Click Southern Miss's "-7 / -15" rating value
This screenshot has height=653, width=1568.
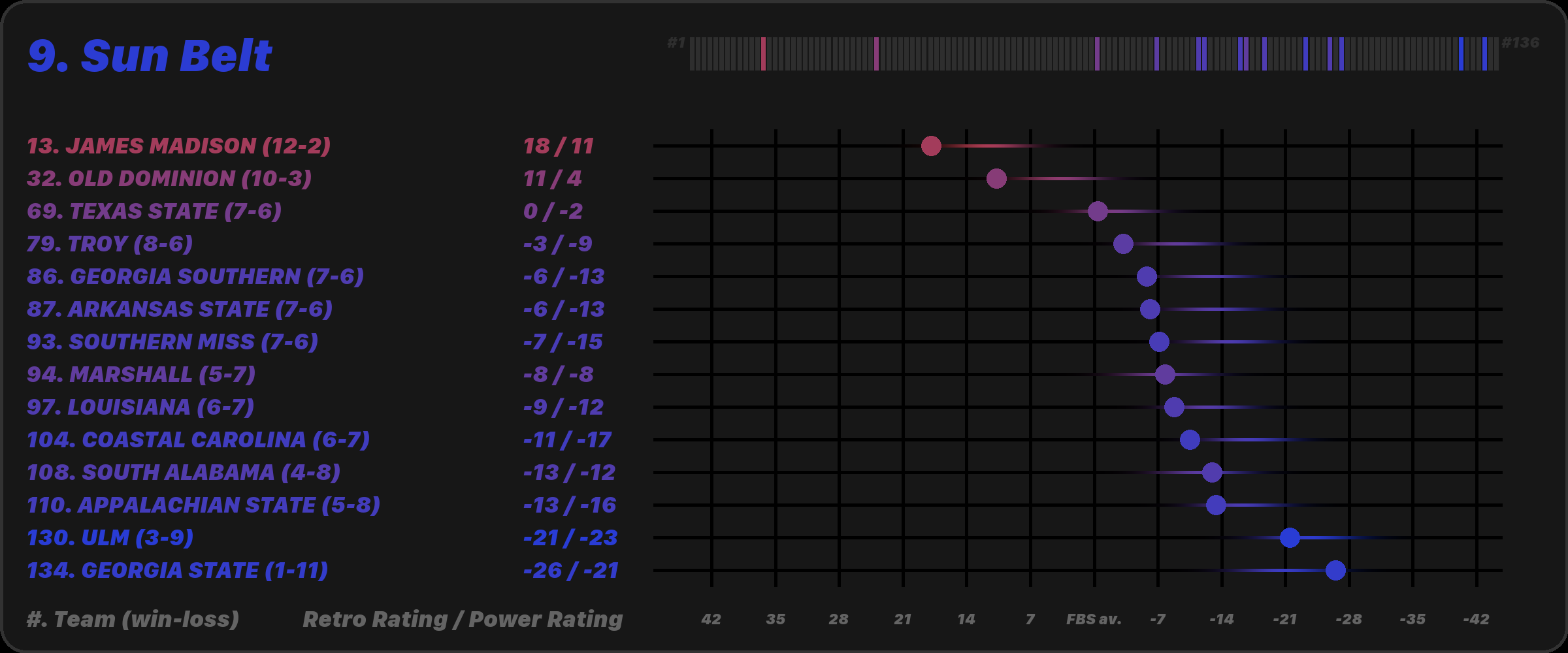(x=563, y=342)
